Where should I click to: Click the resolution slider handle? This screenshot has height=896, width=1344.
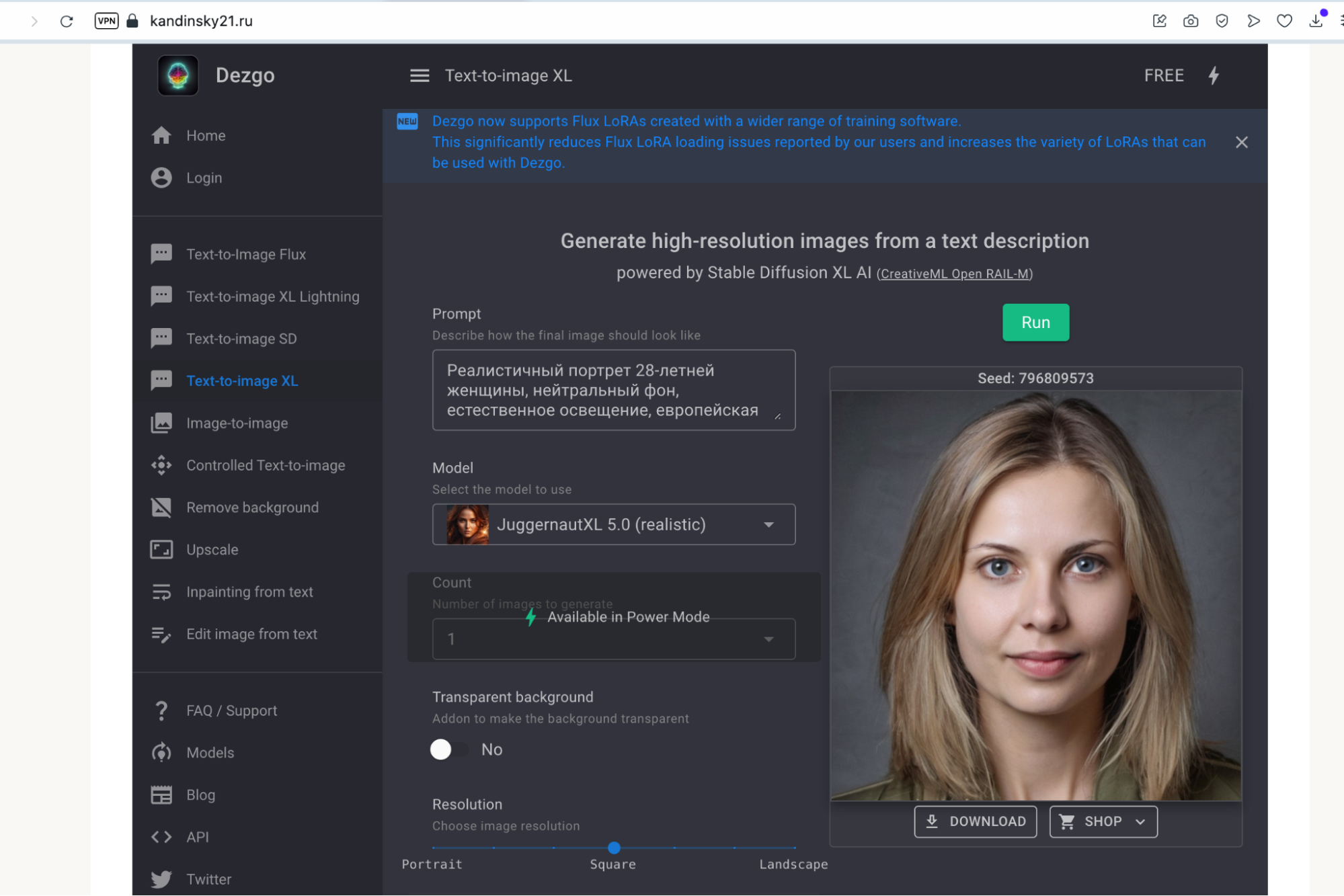click(x=614, y=848)
